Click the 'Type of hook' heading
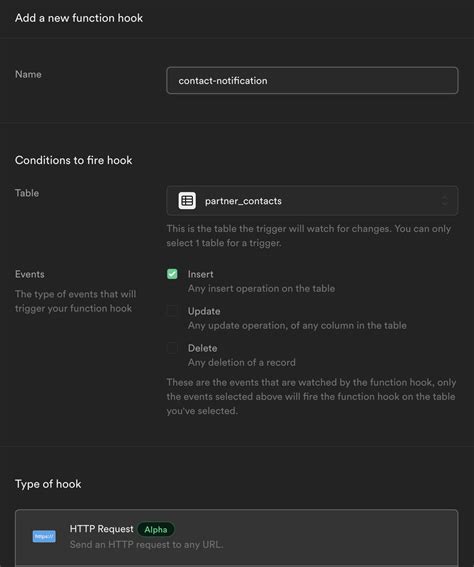The height and width of the screenshot is (567, 474). (48, 484)
